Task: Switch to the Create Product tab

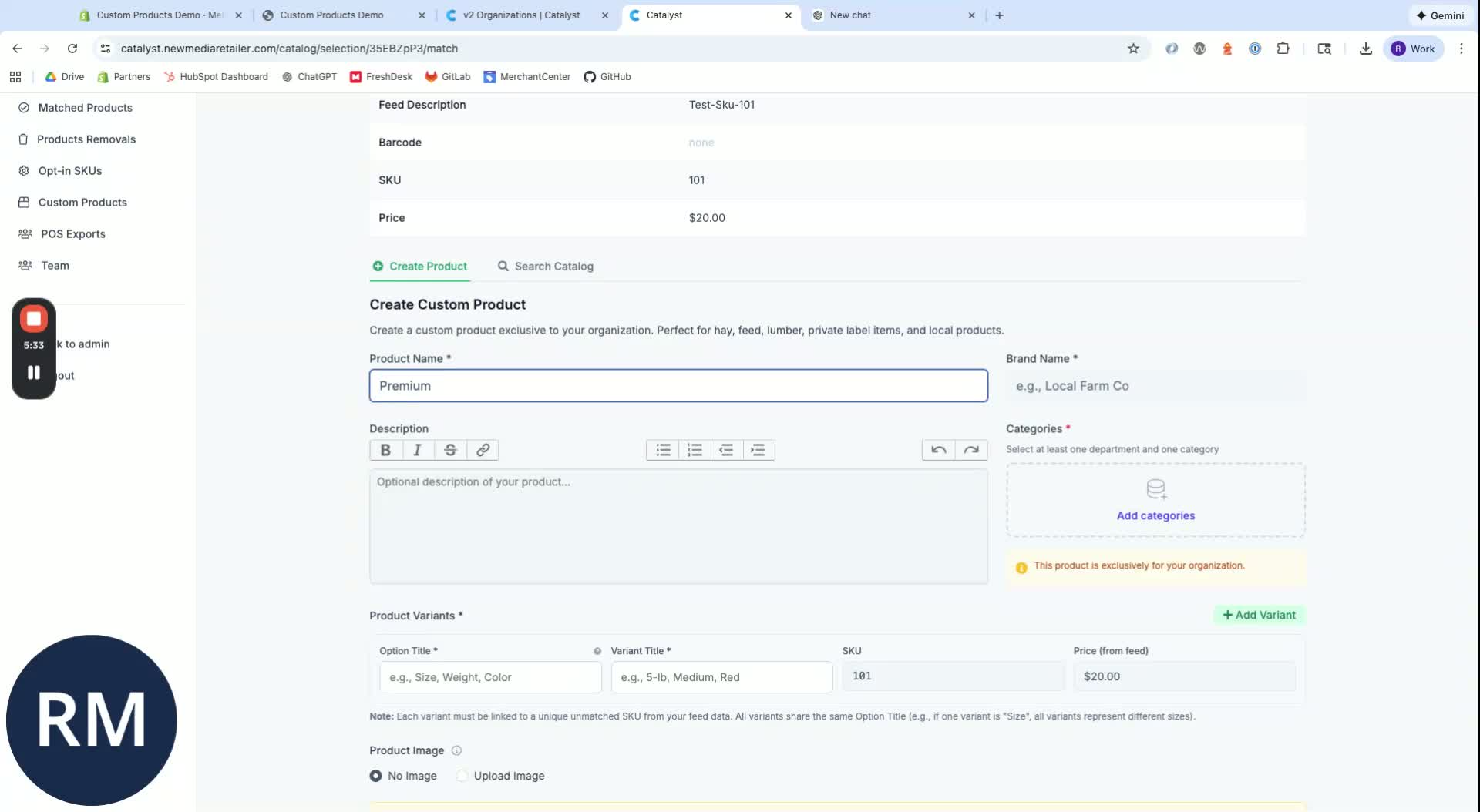Action: pyautogui.click(x=420, y=267)
